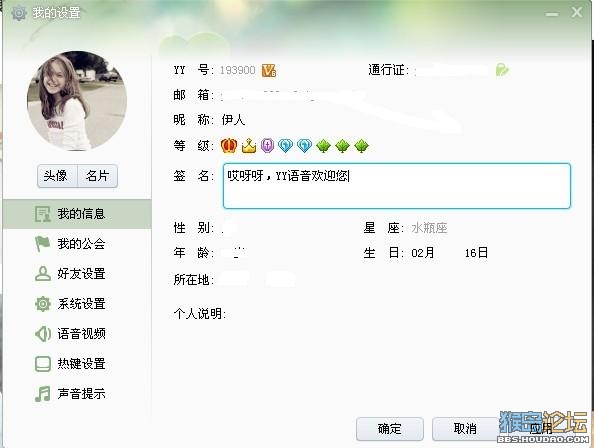The width and height of the screenshot is (594, 448).
Task: Click inside the 签名 text box
Action: pyautogui.click(x=397, y=186)
